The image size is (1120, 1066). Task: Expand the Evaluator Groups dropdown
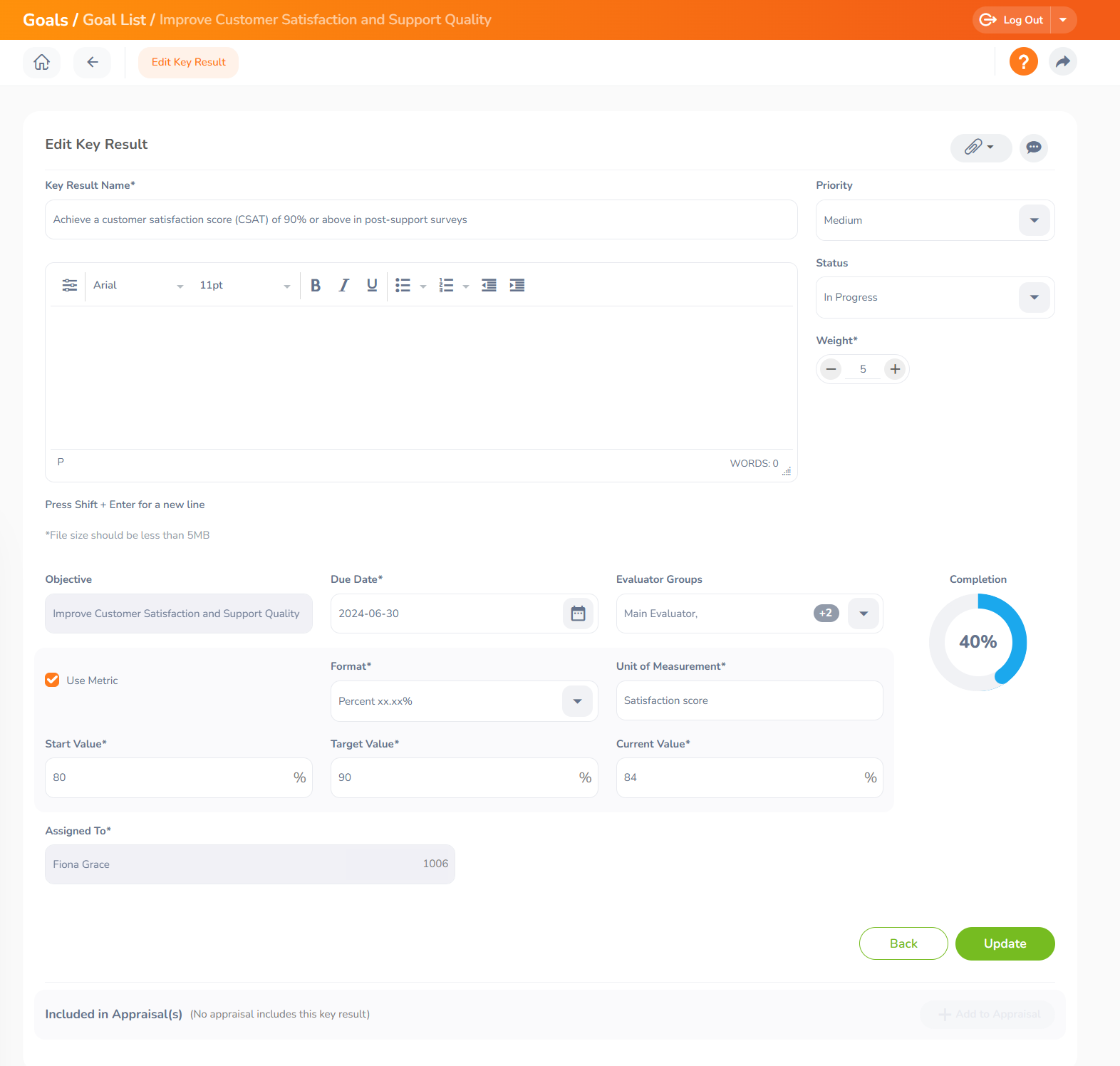[864, 614]
